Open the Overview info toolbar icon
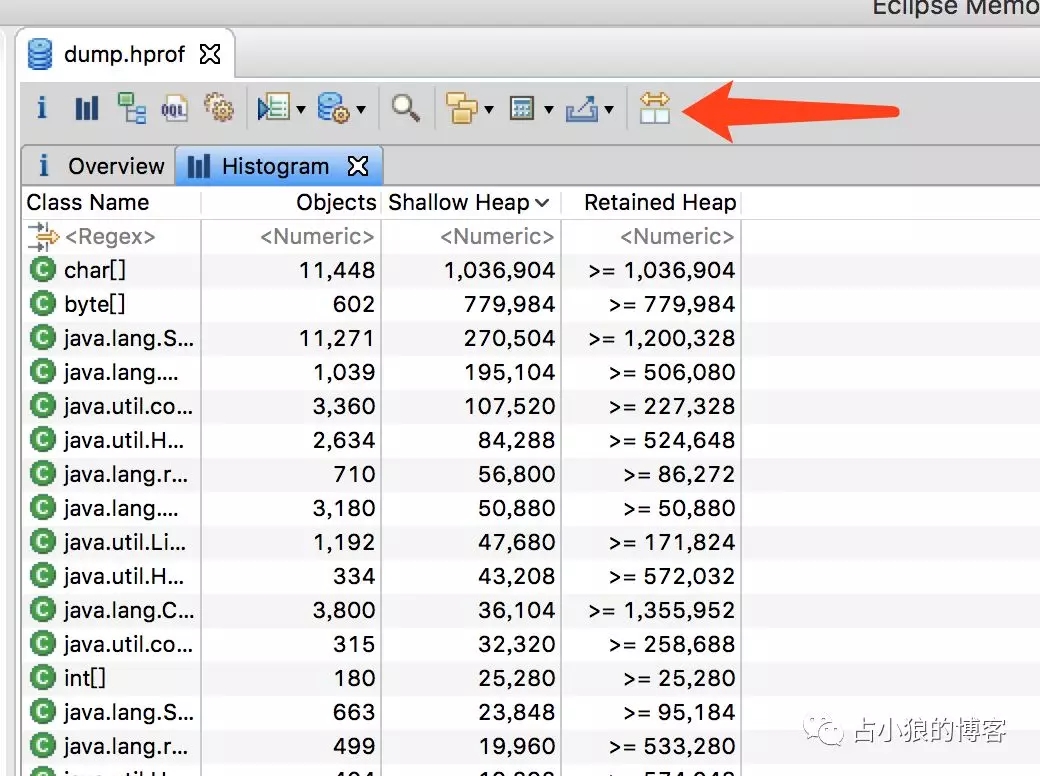Screen dimensions: 1040x776 click(42, 107)
